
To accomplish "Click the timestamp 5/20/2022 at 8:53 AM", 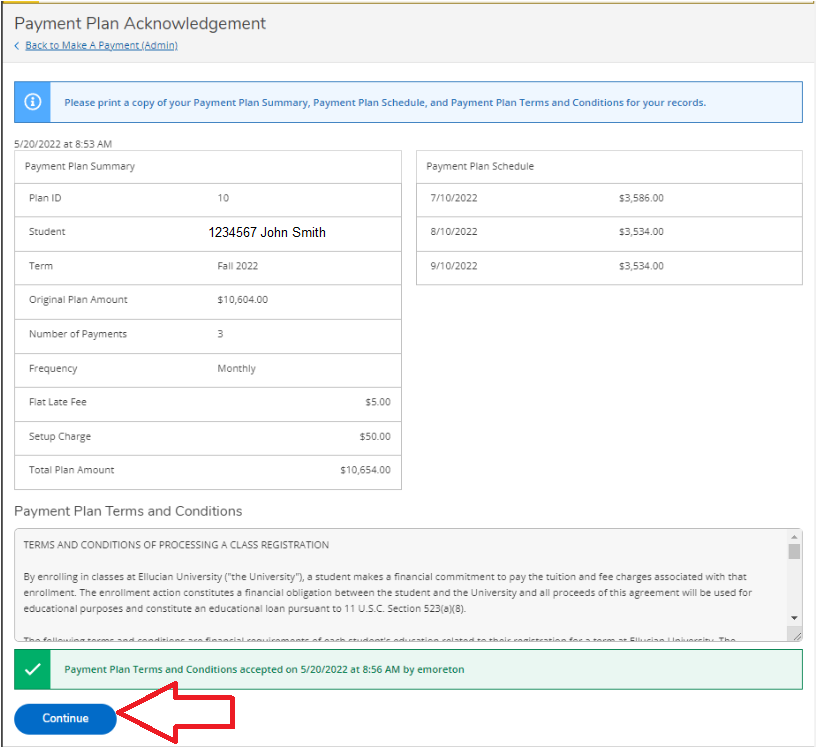I will 63,144.
